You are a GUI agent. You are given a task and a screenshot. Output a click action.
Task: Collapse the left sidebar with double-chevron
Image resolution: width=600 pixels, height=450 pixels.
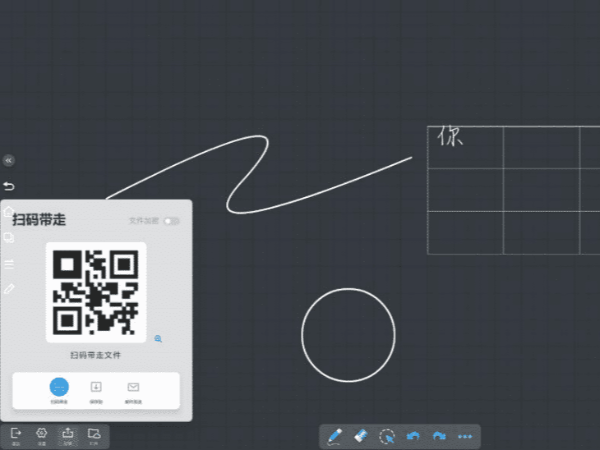click(x=9, y=160)
